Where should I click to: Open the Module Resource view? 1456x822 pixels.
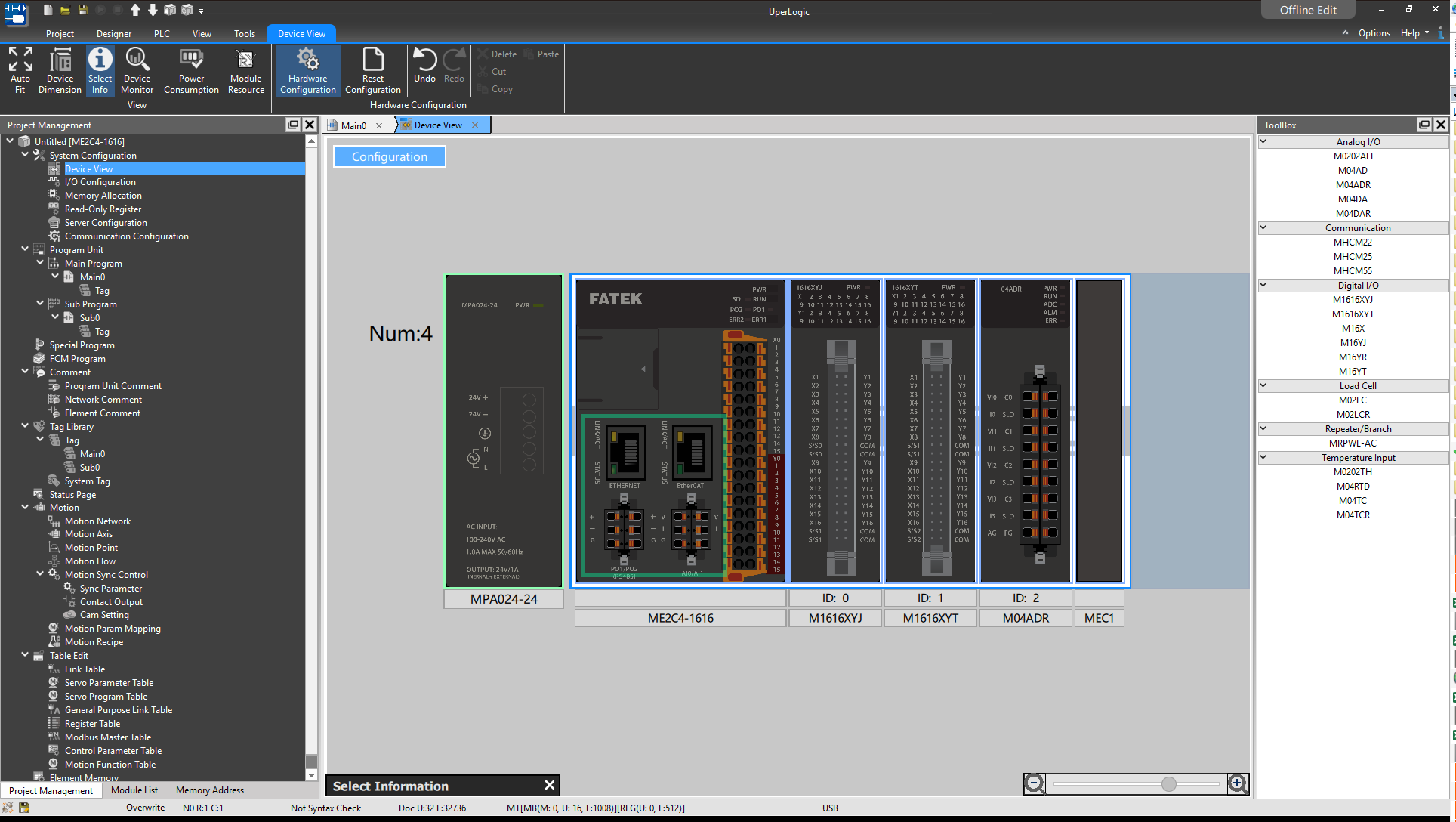(x=245, y=70)
